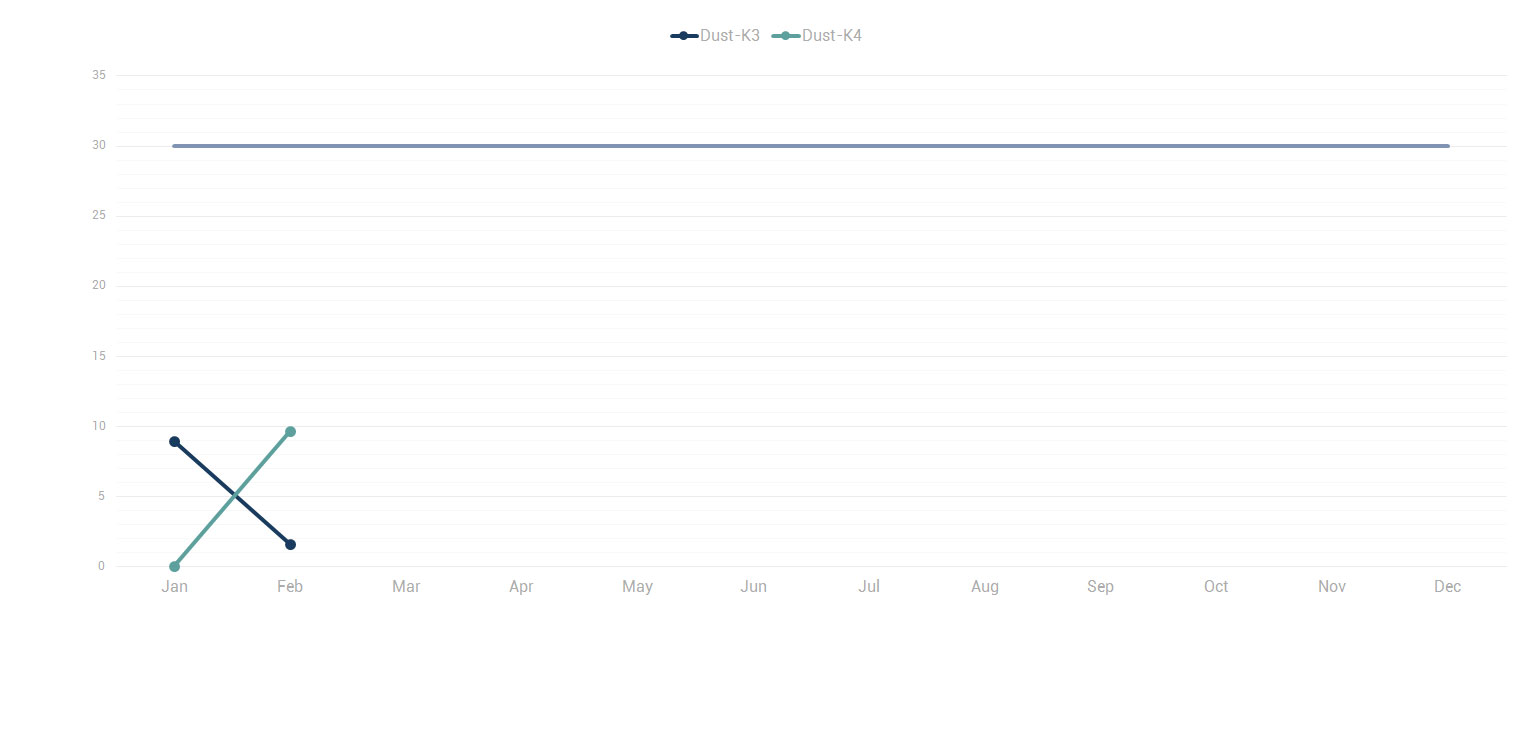Click the y-axis value 20
1536x730 pixels.
98,286
